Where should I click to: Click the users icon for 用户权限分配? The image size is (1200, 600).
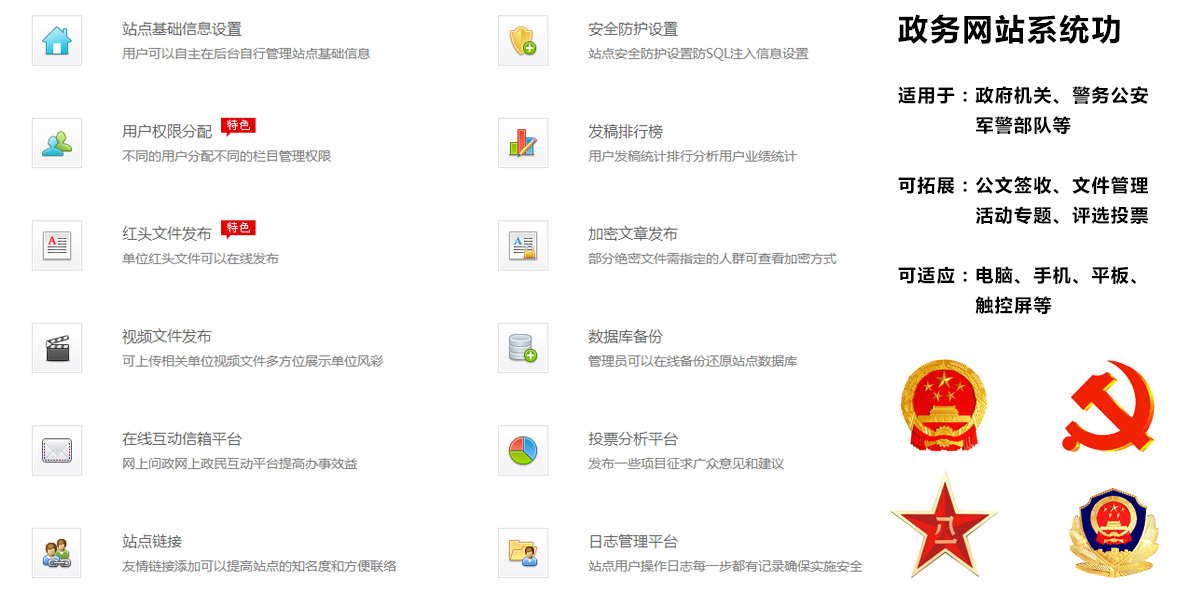pos(57,143)
